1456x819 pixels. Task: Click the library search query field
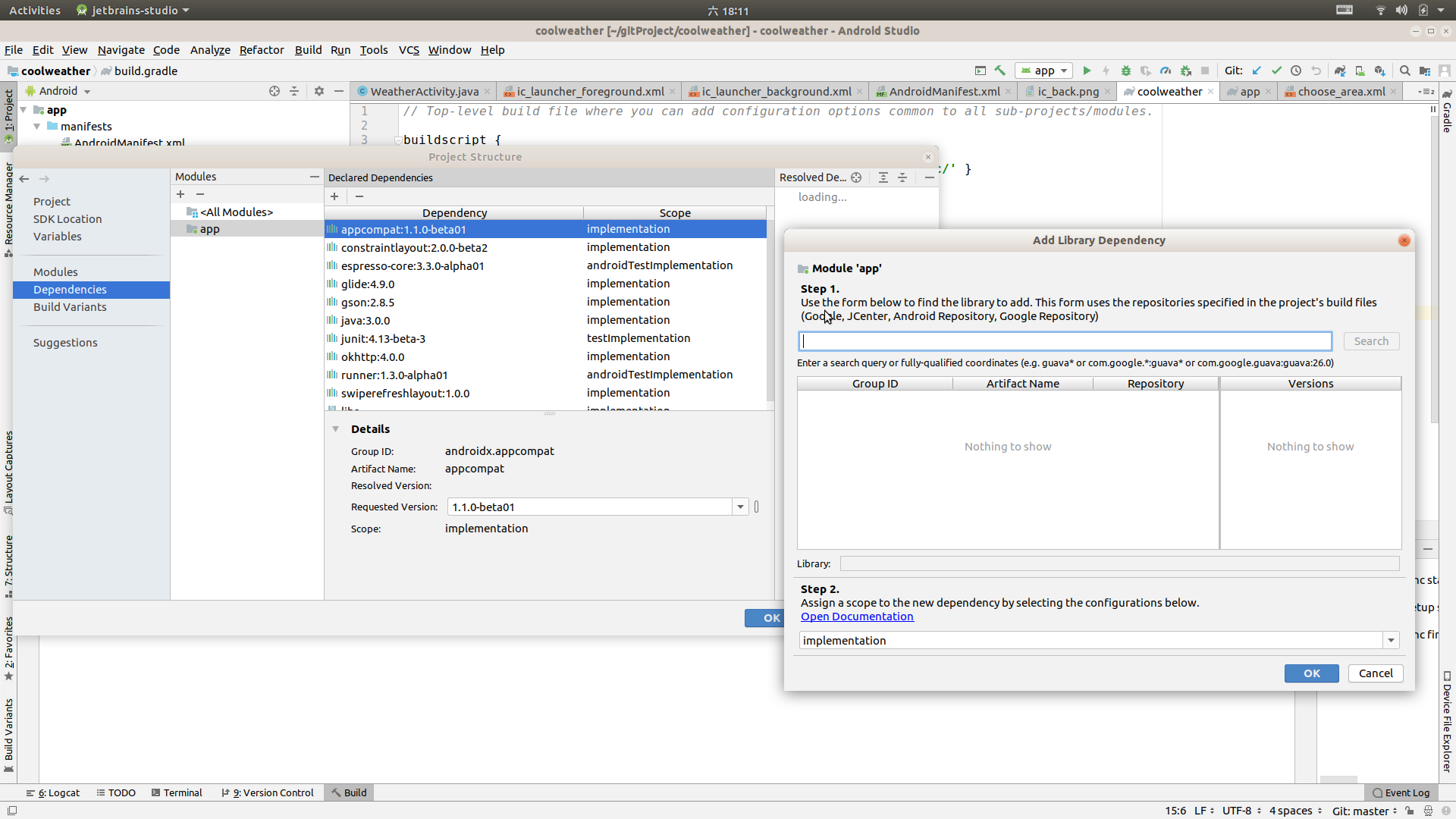[1065, 341]
